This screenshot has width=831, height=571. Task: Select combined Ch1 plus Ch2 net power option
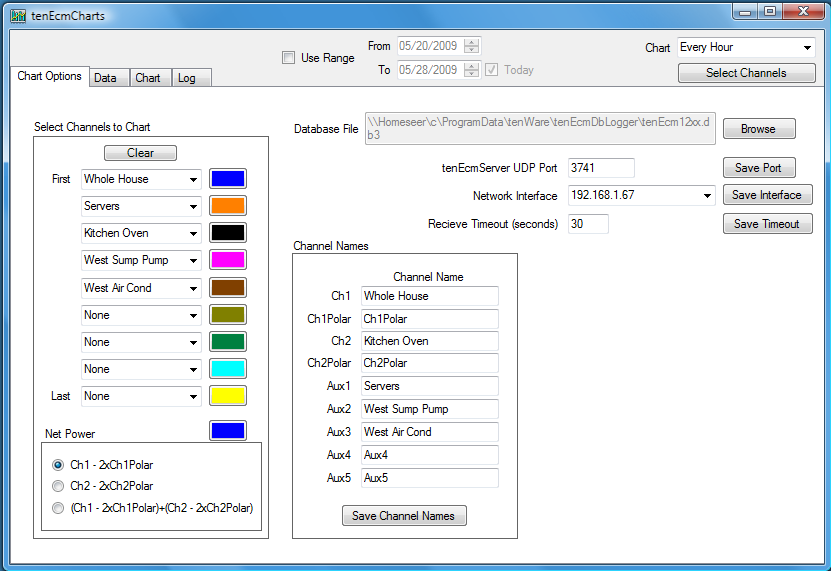[58, 508]
